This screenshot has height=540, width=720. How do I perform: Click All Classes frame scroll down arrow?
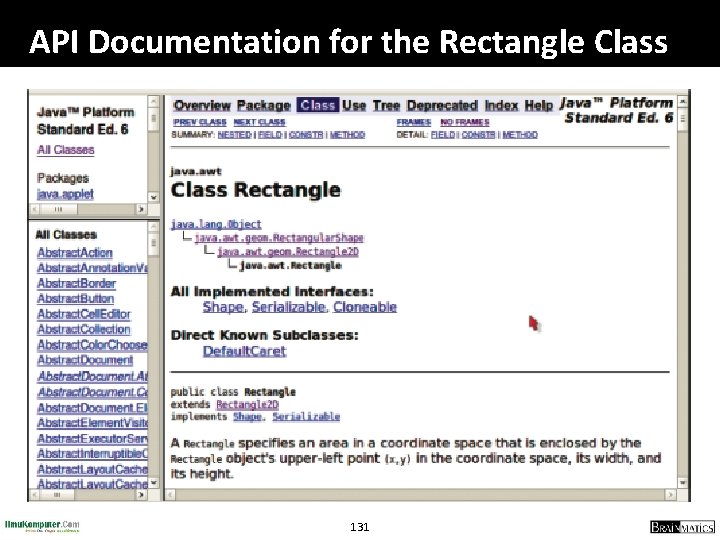pos(154,483)
